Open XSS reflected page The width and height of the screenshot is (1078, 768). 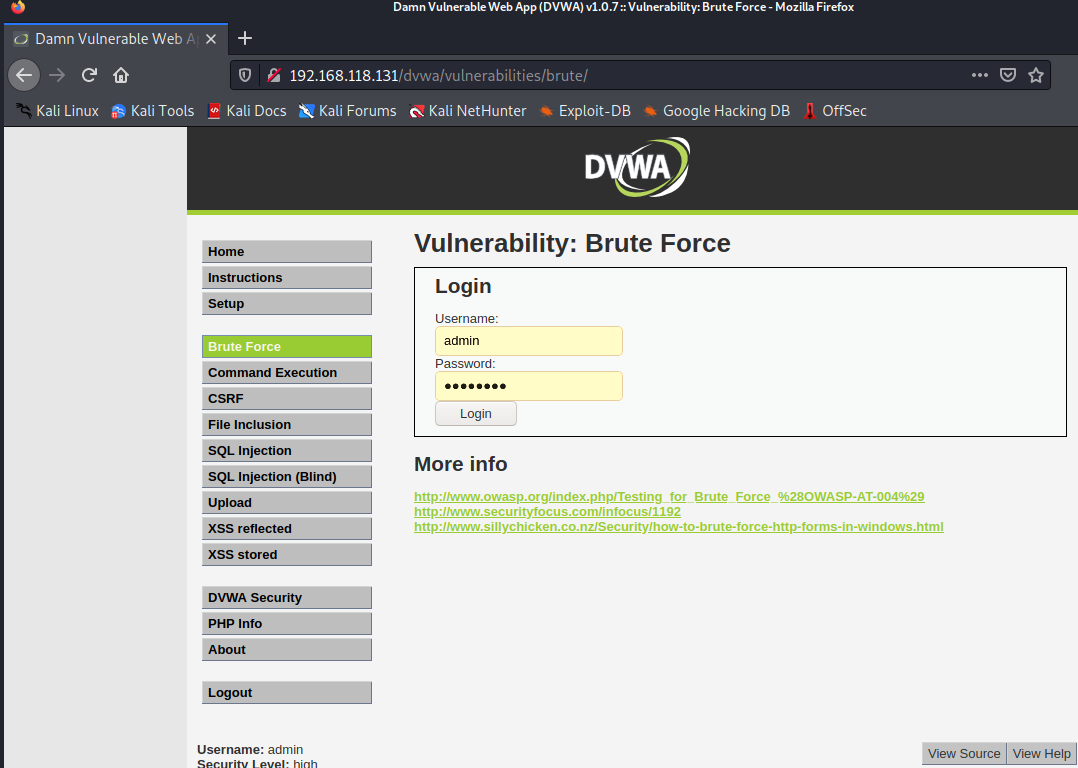pyautogui.click(x=287, y=529)
